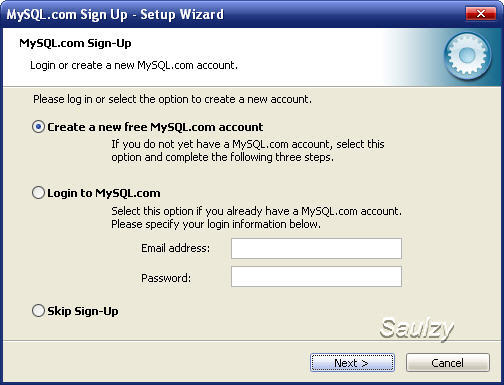Viewport: 504px width, 385px height.
Task: Click the gear icon in the wizard header
Action: pos(467,56)
